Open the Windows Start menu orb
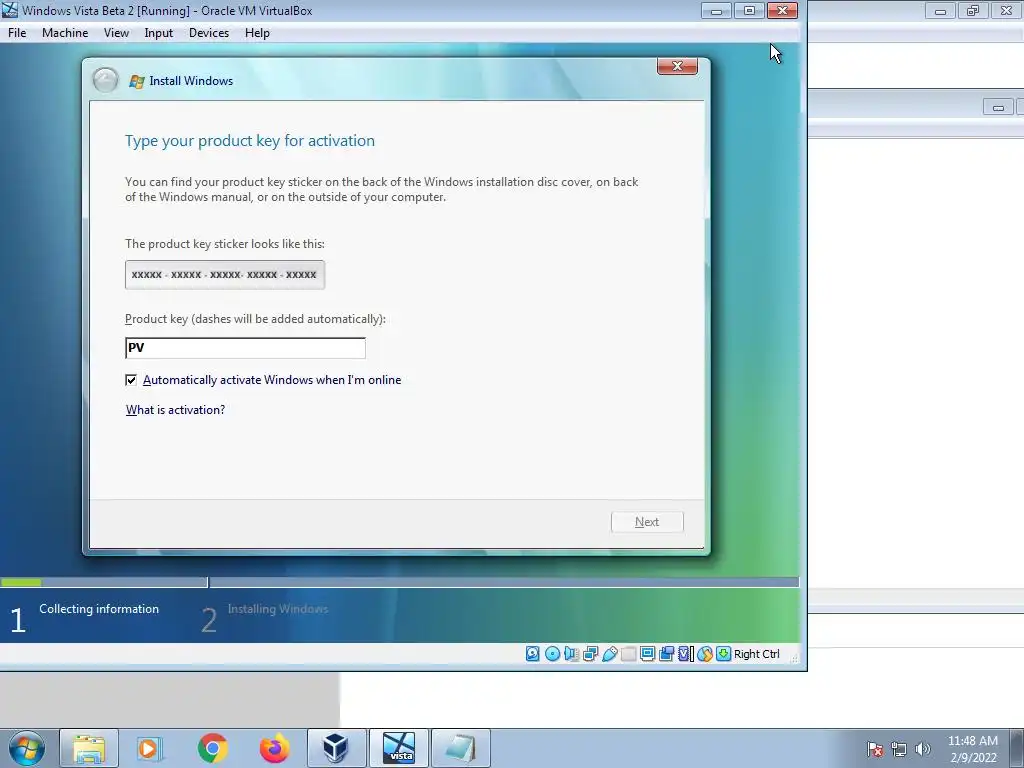 point(27,748)
